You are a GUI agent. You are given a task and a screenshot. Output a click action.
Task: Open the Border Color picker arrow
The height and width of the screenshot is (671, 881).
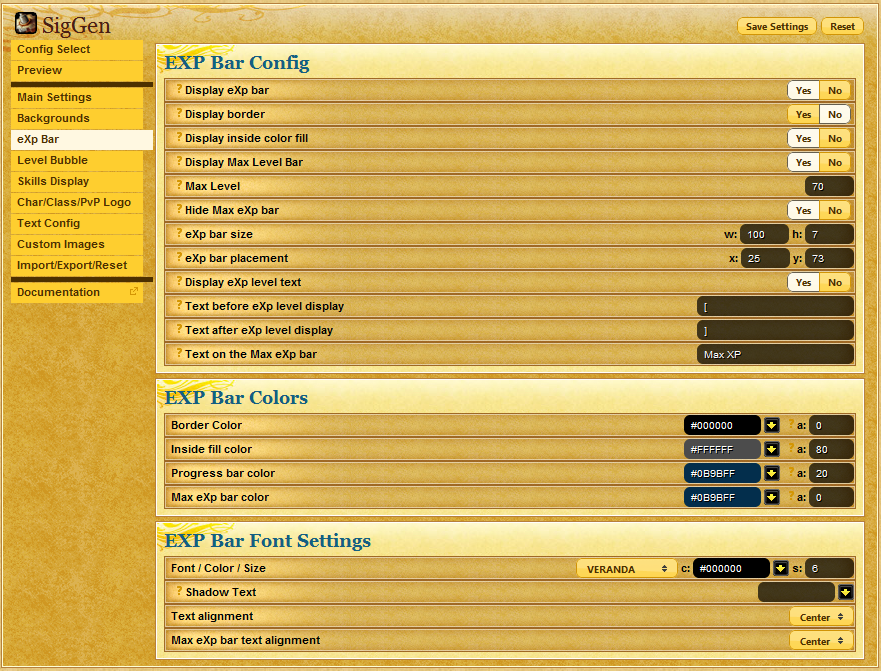click(x=772, y=425)
